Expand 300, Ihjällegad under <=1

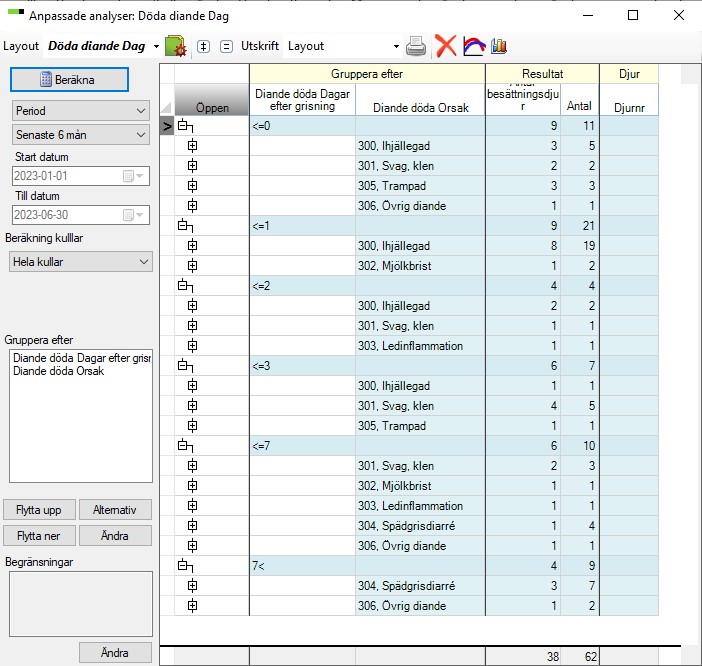pyautogui.click(x=193, y=246)
